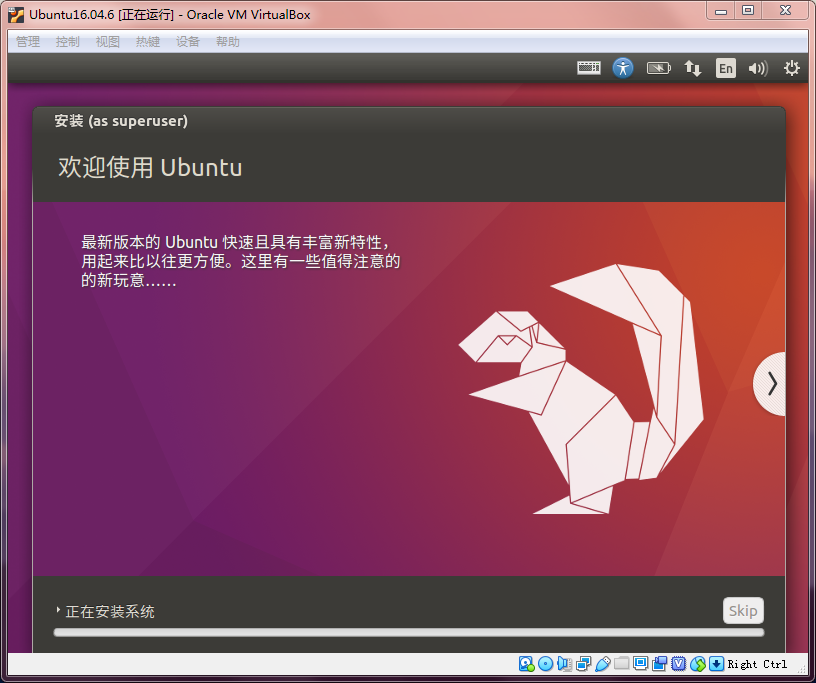Open the 控制 menu
Screen dimensions: 816x683
(x=68, y=42)
